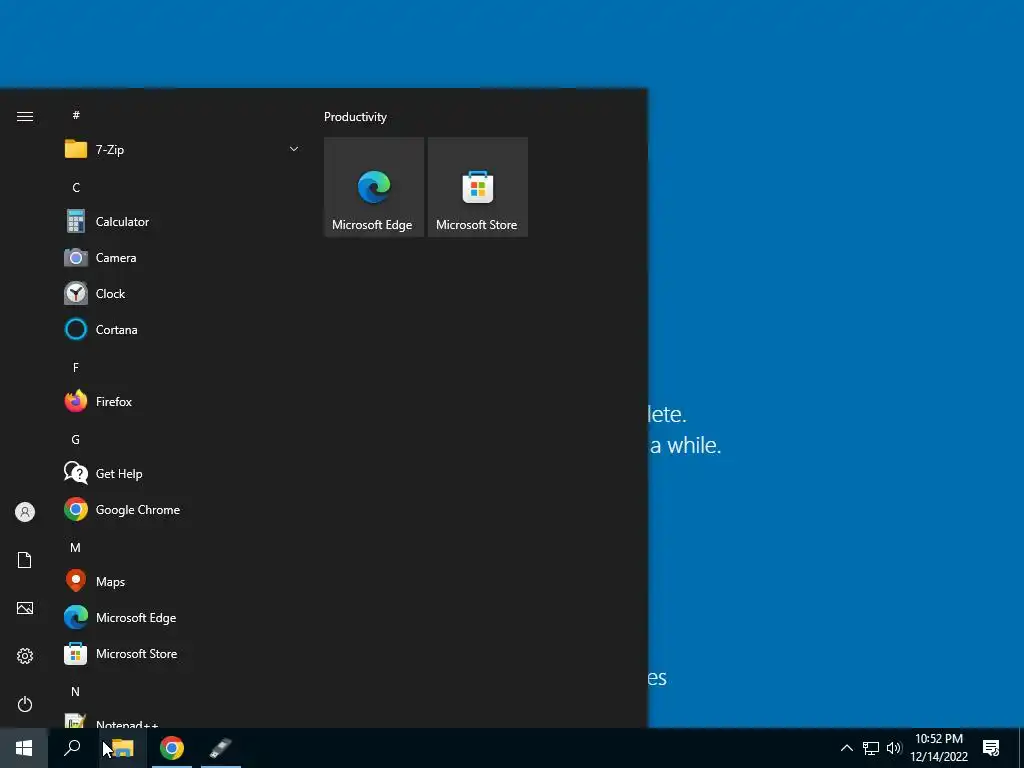Click the G letter section header
The width and height of the screenshot is (1024, 768).
click(x=76, y=440)
